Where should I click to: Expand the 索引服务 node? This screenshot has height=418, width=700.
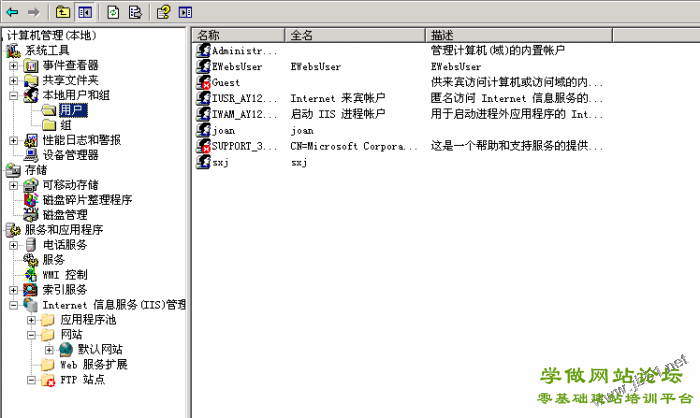point(14,290)
